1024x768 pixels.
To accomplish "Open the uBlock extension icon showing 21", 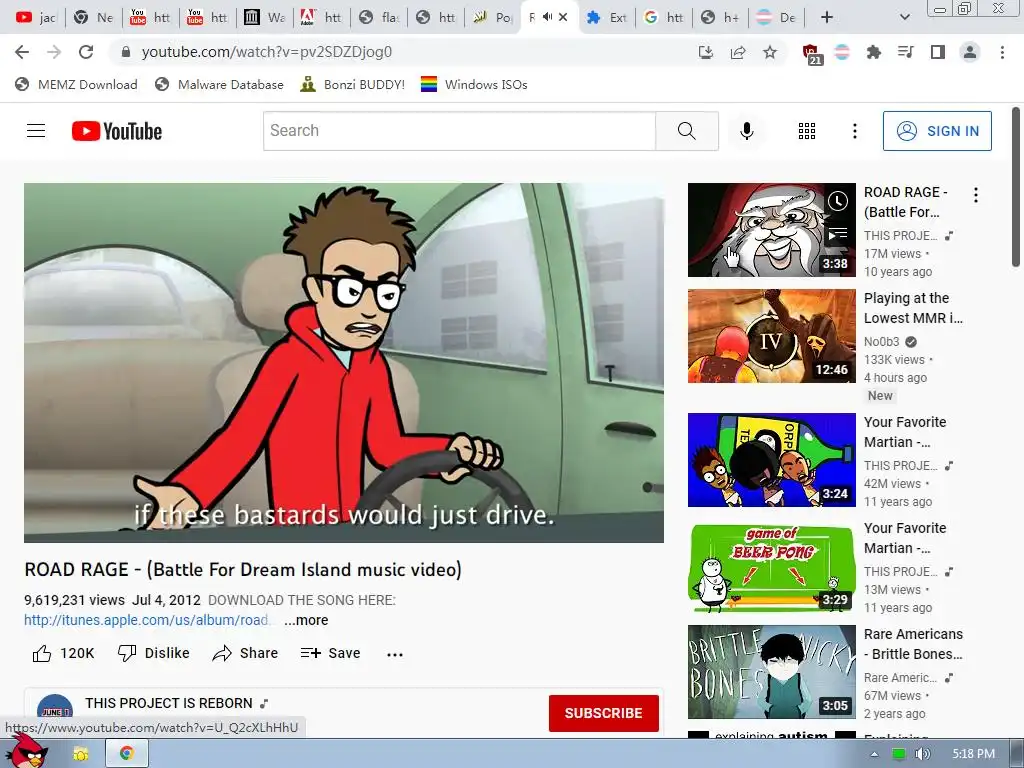I will click(x=811, y=54).
